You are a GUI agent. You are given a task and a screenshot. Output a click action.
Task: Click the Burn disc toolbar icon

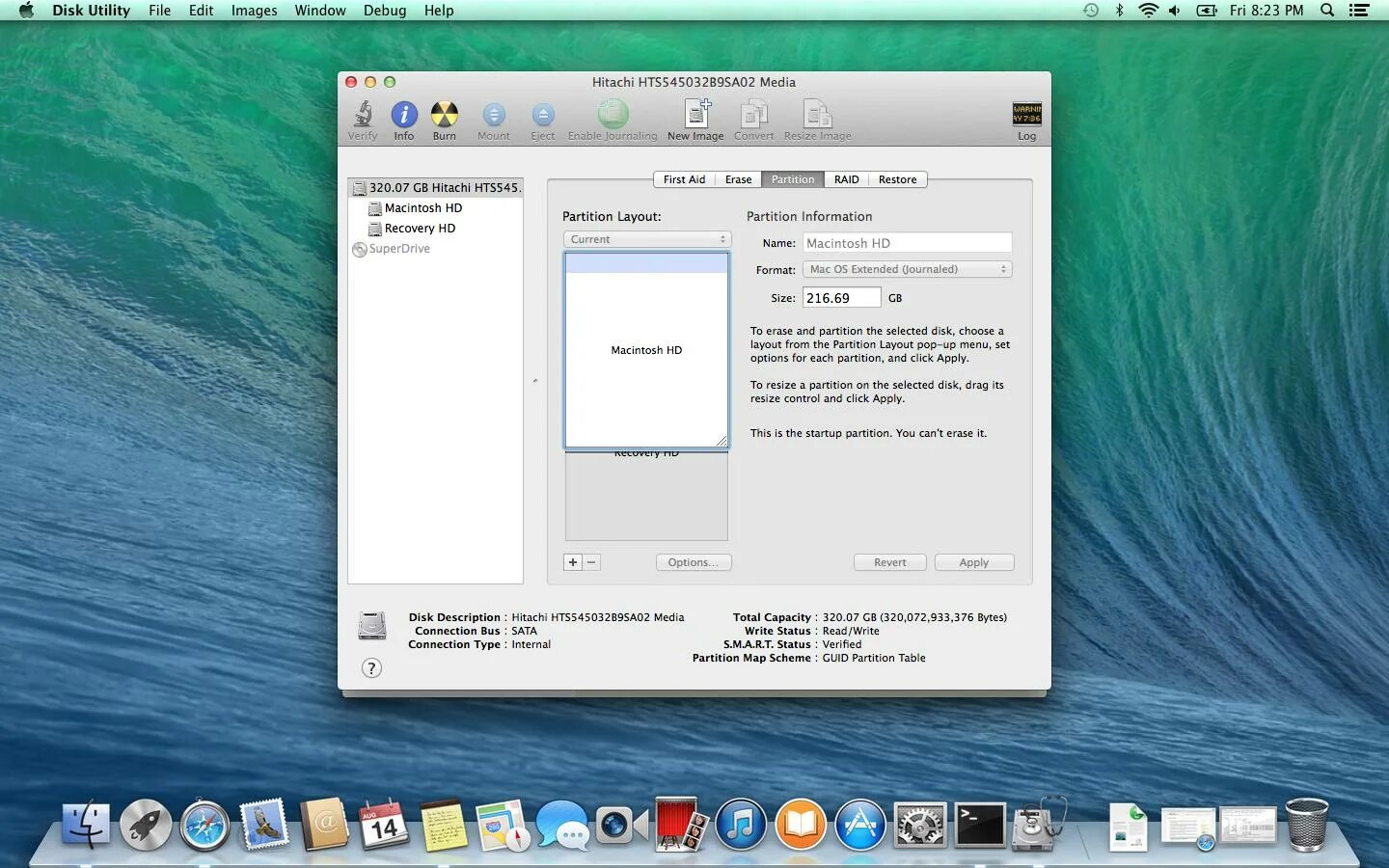pos(444,115)
